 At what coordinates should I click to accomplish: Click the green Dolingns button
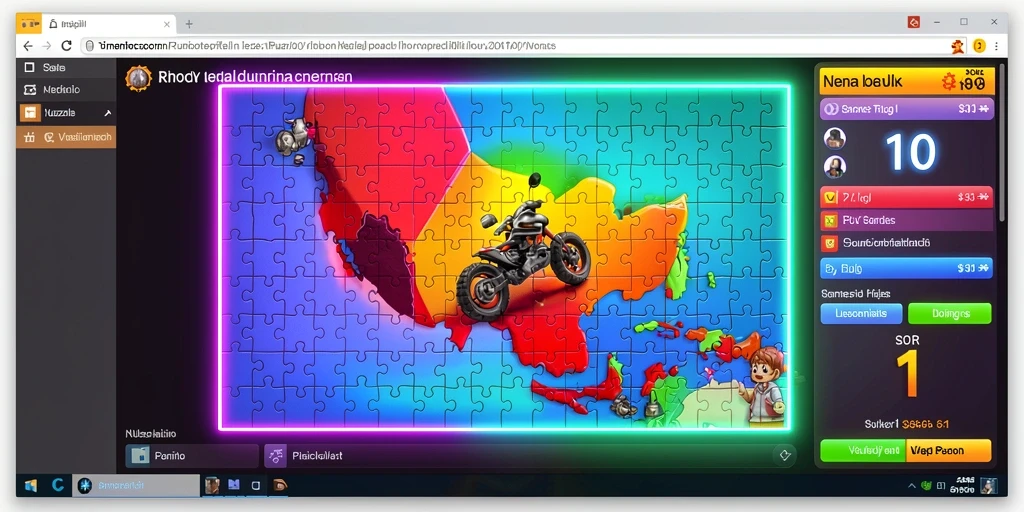pos(950,313)
